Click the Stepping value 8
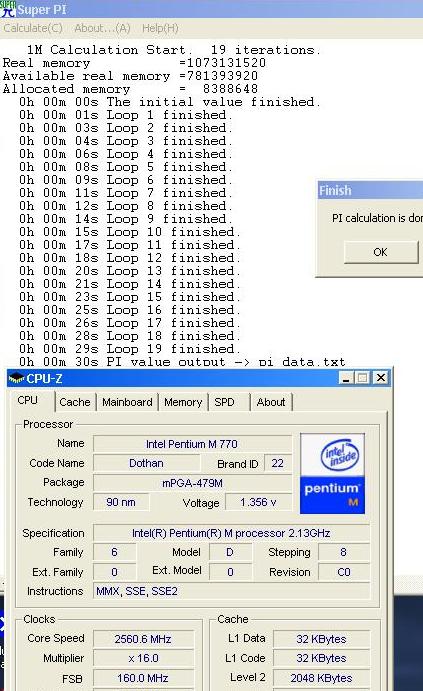The height and width of the screenshot is (691, 423). pos(344,552)
